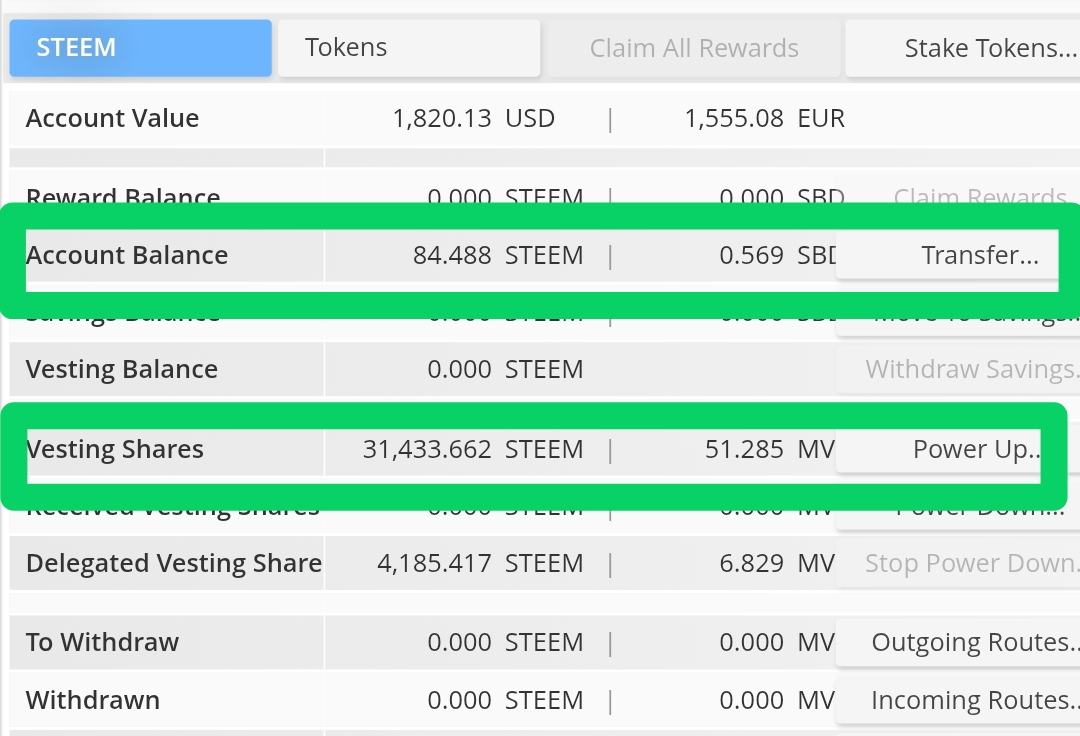Open Outgoing Routes
Screen dimensions: 1080x736
click(958, 642)
